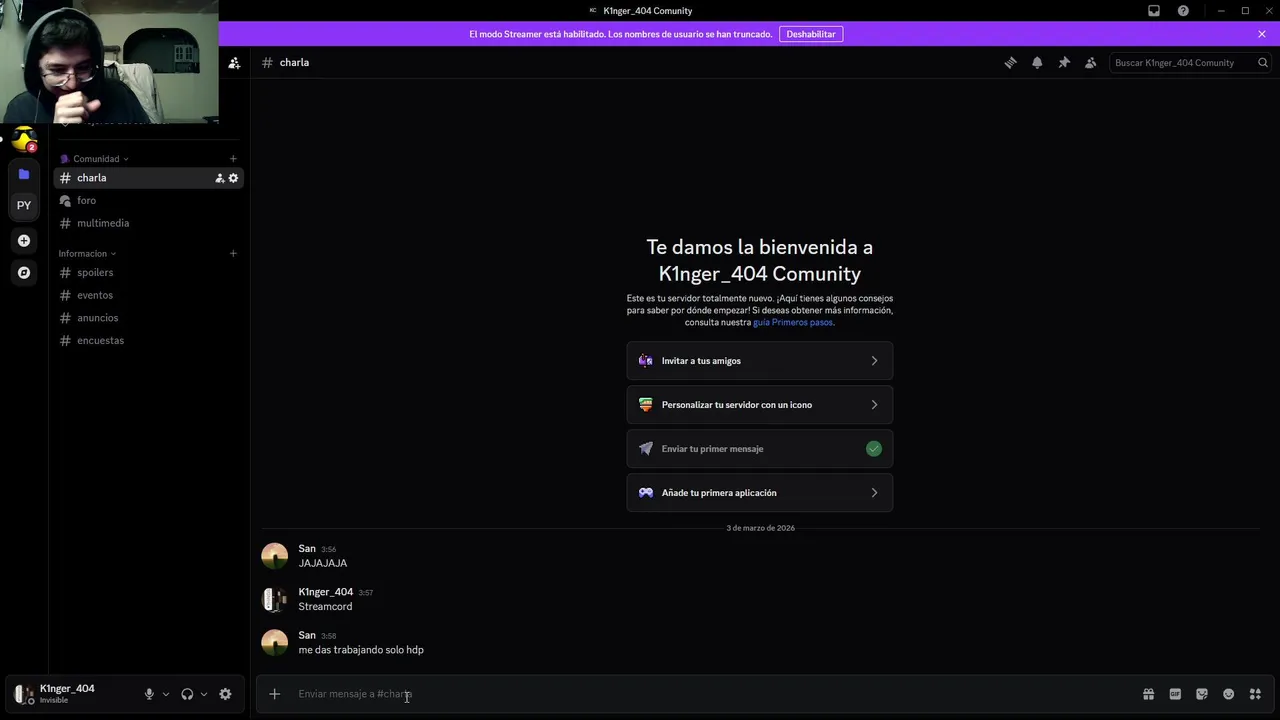Click K1nger_404's avatar in chat
1280x720 pixels.
click(274, 599)
